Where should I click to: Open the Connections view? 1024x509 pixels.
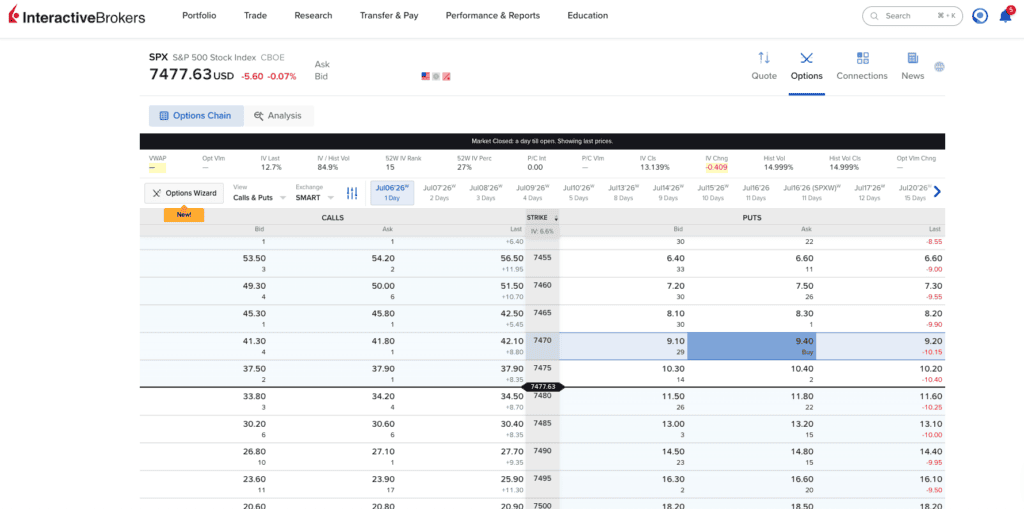pos(862,66)
